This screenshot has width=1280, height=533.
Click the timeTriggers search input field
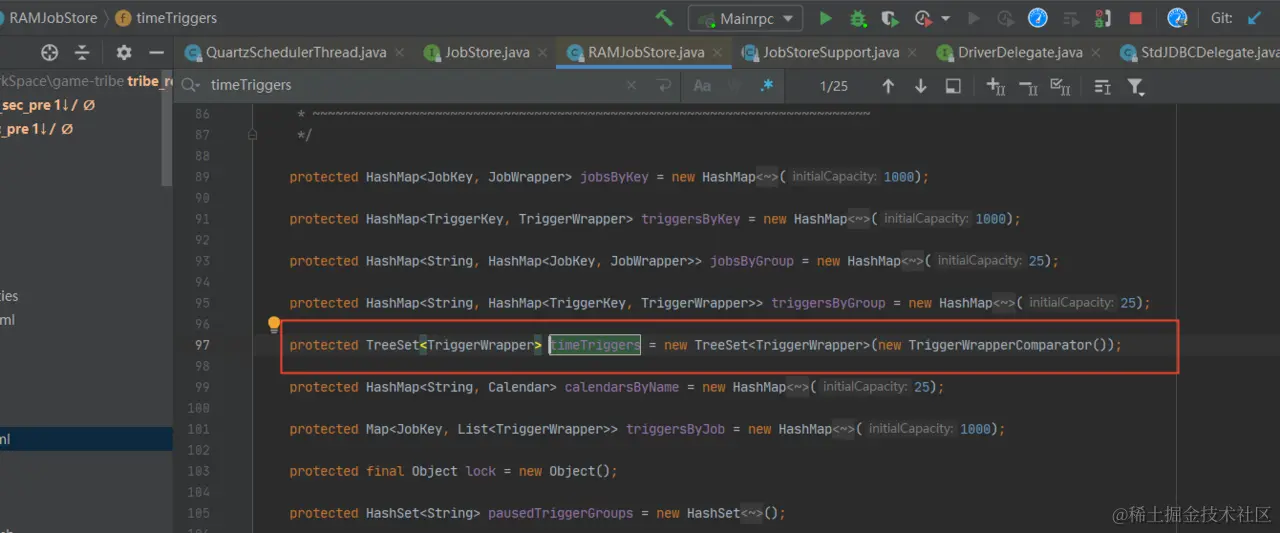point(400,86)
